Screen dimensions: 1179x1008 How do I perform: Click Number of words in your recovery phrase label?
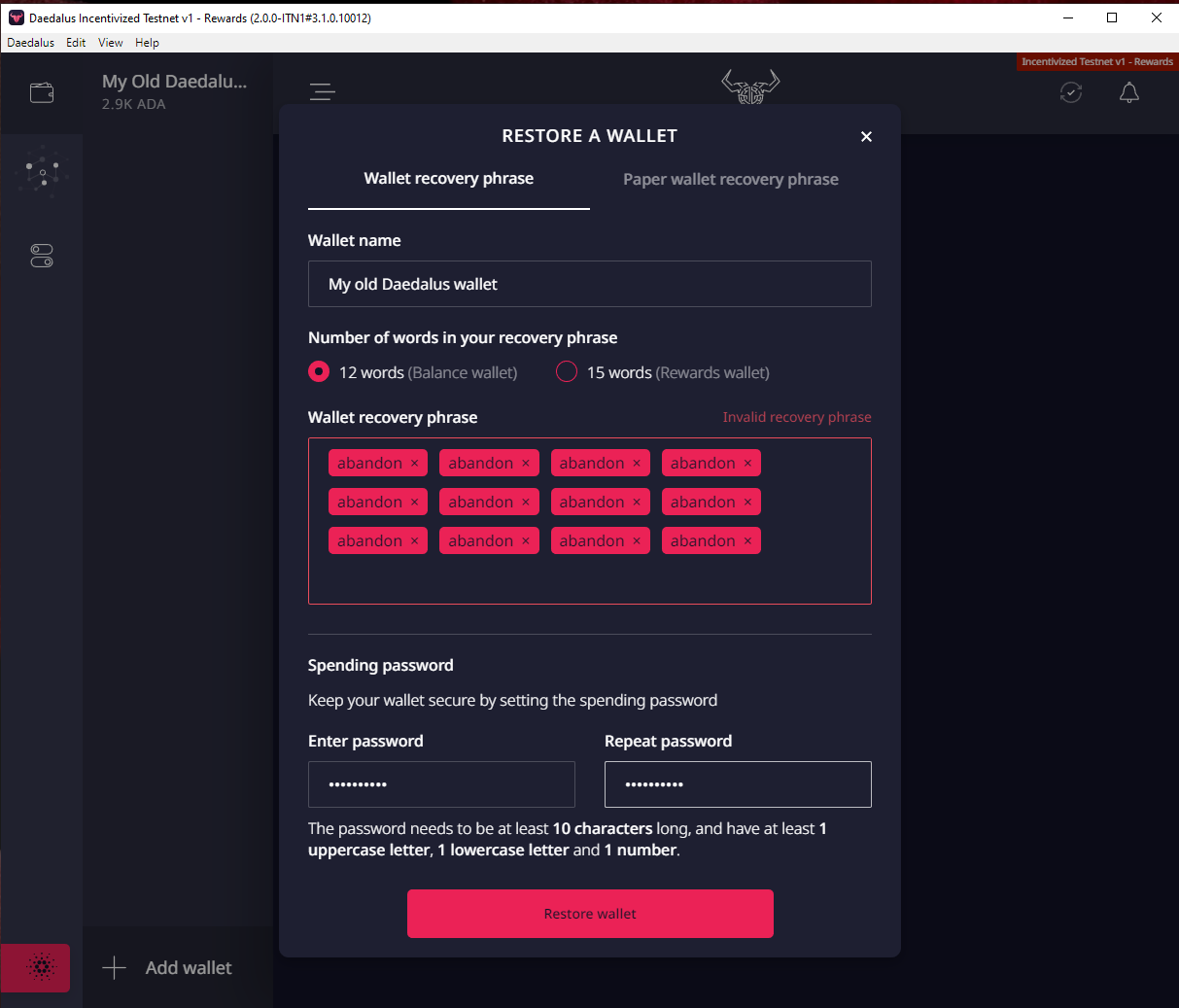(463, 337)
